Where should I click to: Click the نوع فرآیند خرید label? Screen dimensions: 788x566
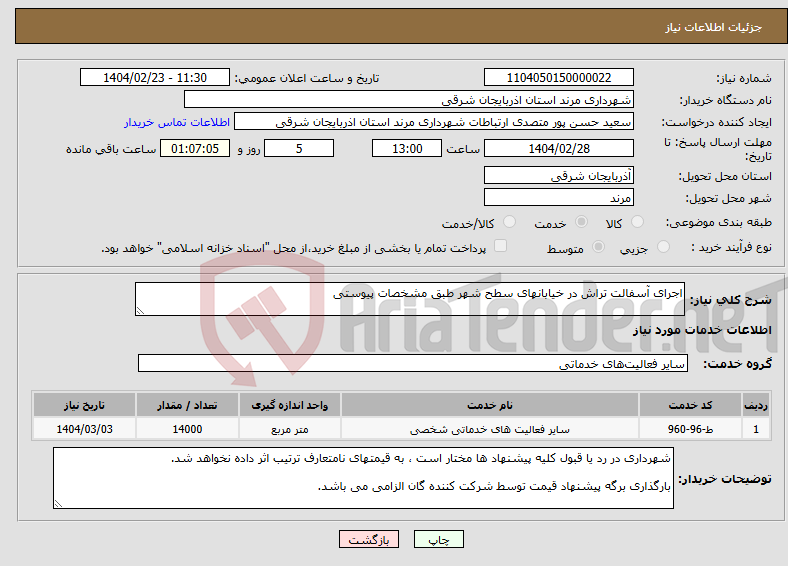point(732,247)
